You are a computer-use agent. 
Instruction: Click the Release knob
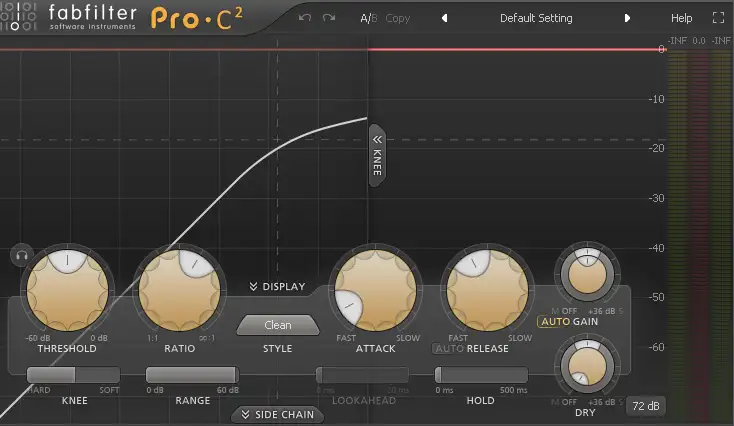[487, 290]
